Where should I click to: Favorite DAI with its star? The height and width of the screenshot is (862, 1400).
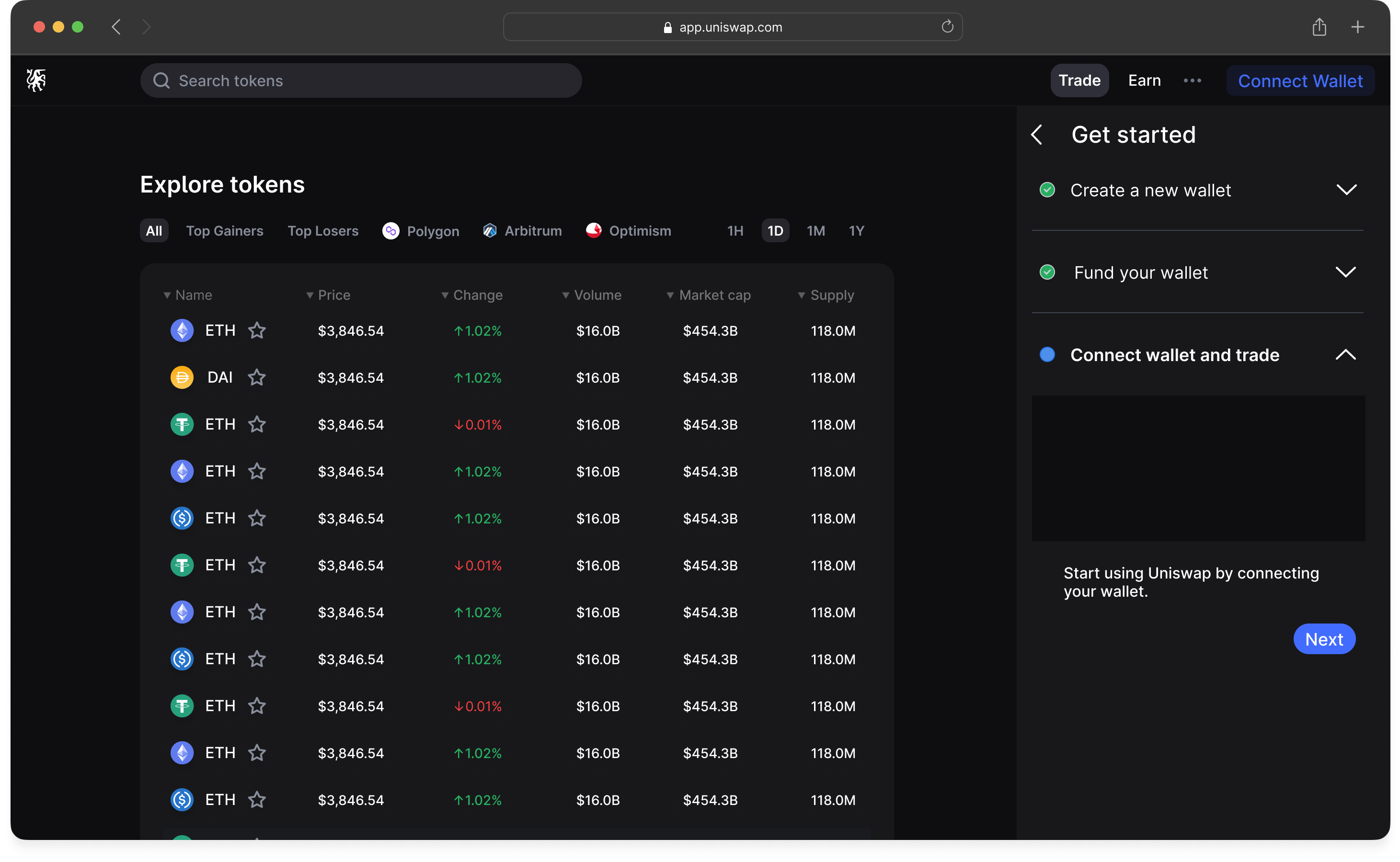coord(257,377)
